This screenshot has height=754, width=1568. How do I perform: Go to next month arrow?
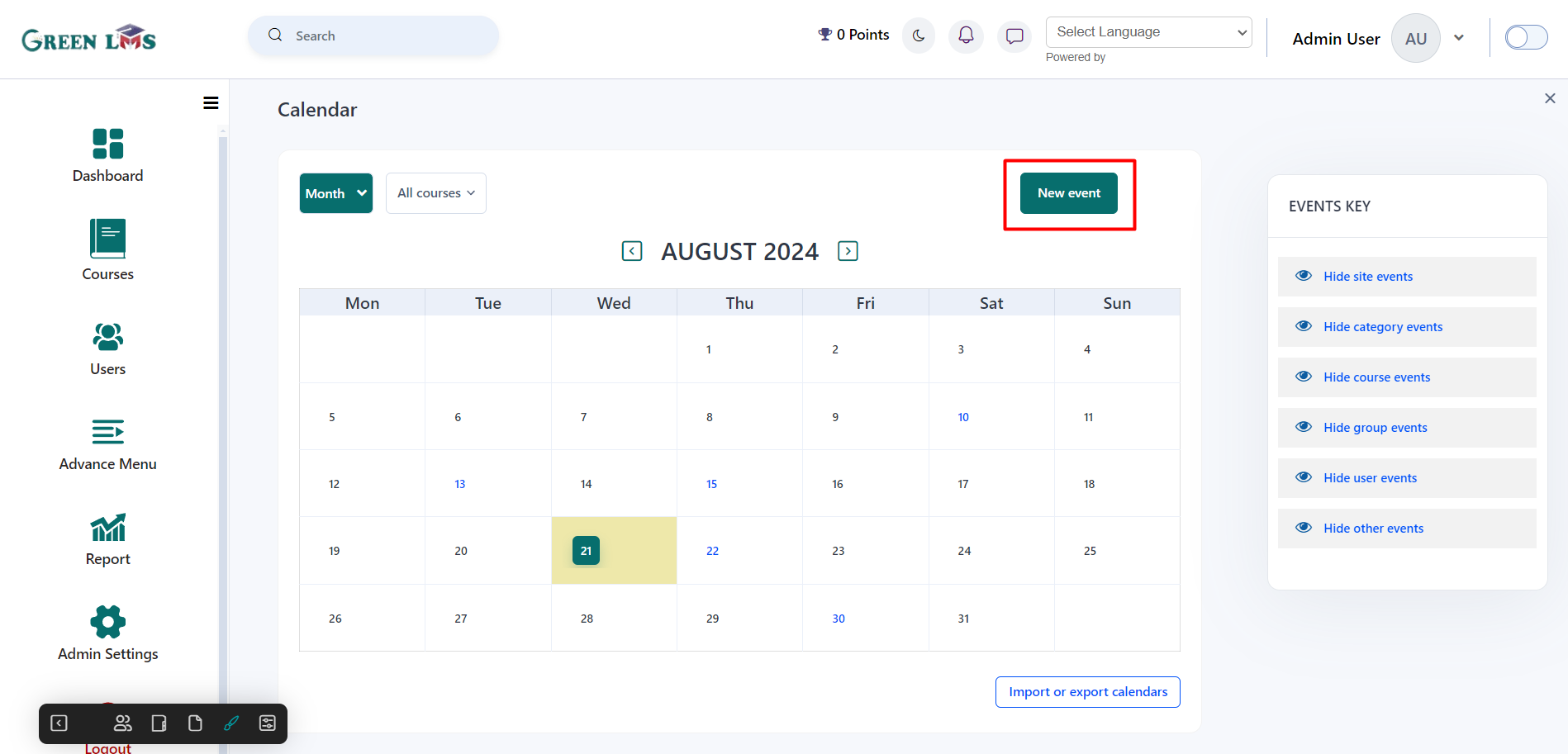pos(848,251)
